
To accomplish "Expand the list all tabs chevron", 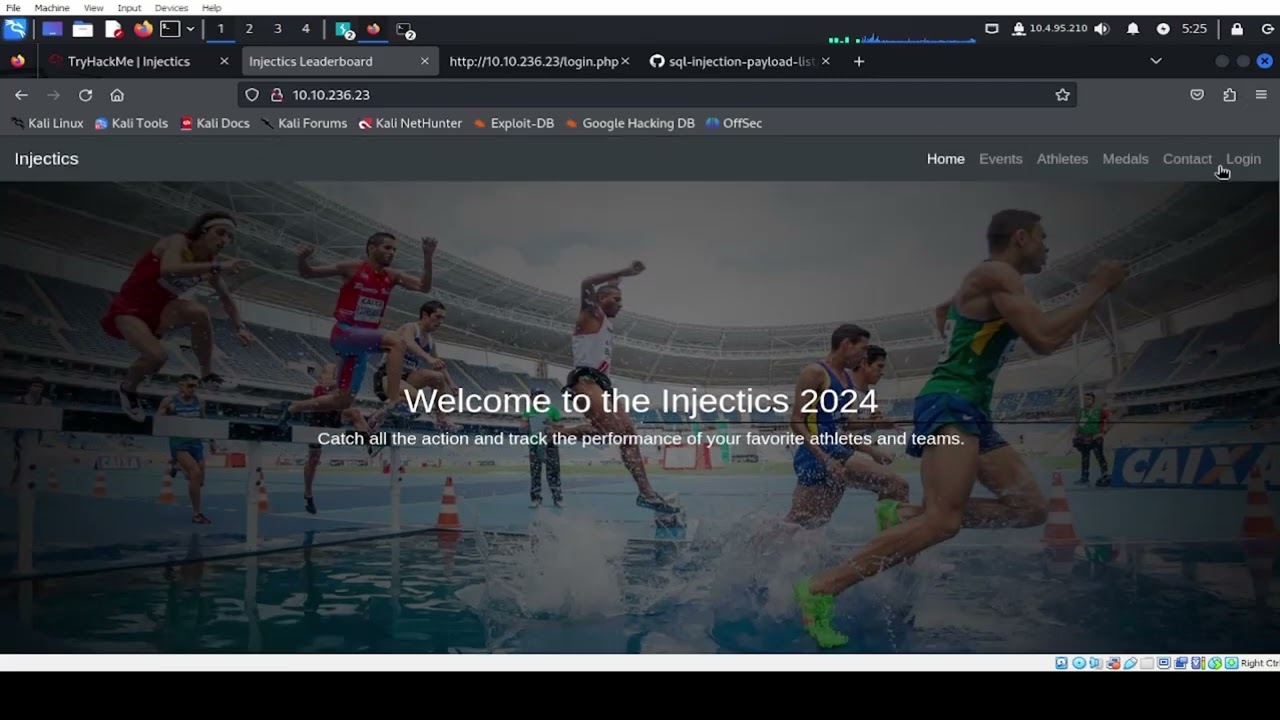I will coord(1156,61).
